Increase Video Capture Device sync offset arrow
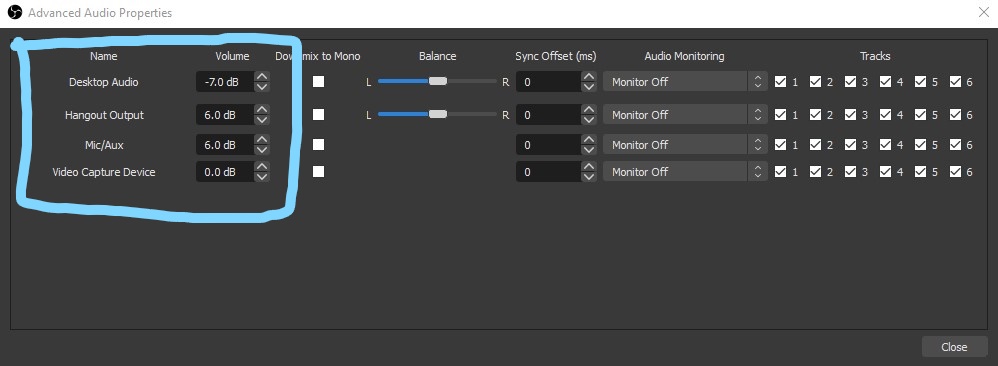998x366 pixels. (589, 166)
